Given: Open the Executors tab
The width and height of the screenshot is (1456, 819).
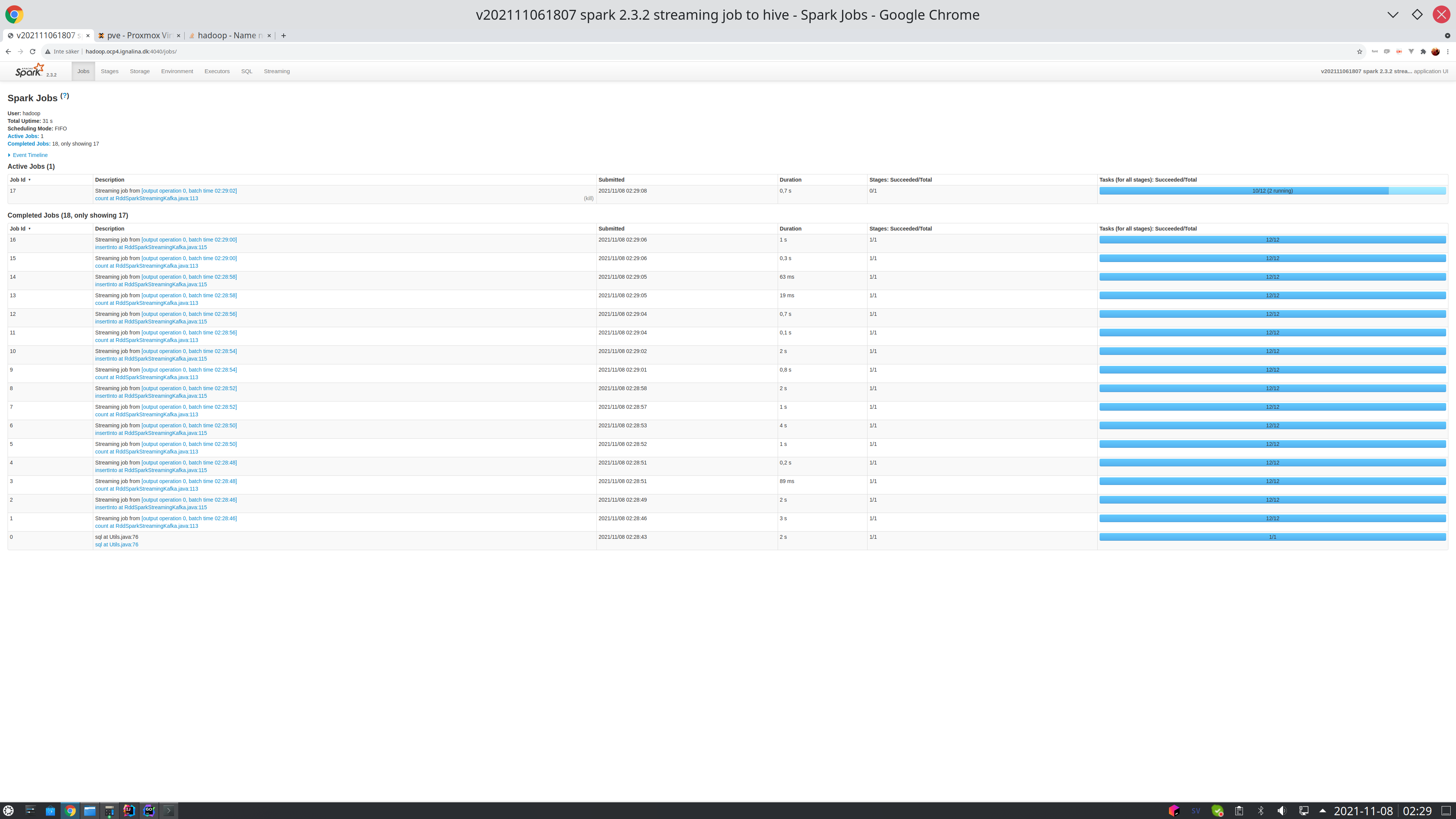Looking at the screenshot, I should (x=217, y=71).
